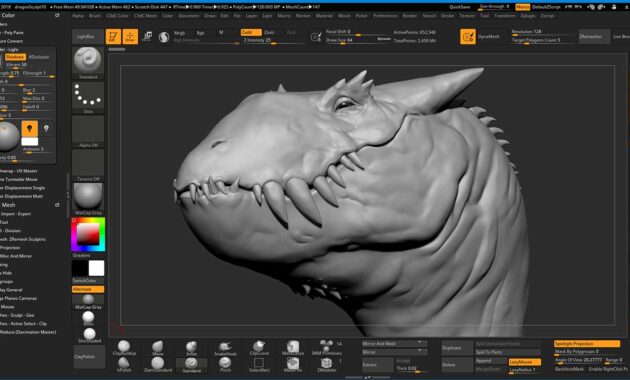Select the Inflat brush

coord(191,348)
